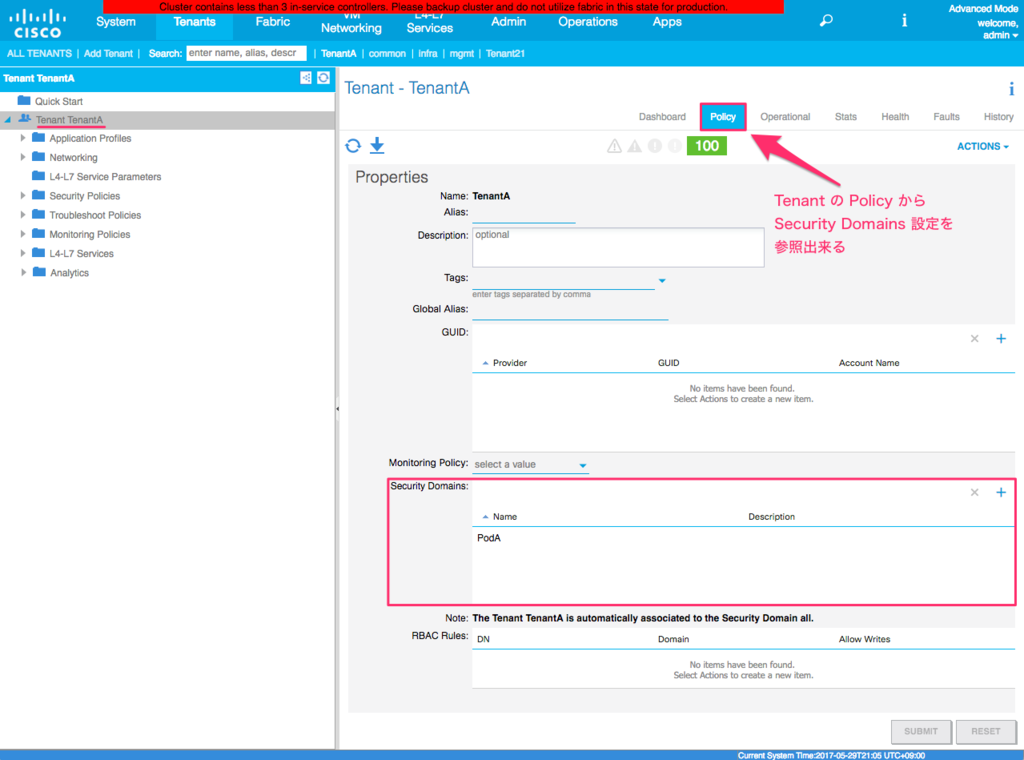Open the Fabric menu
1024x760 pixels.
tap(272, 22)
